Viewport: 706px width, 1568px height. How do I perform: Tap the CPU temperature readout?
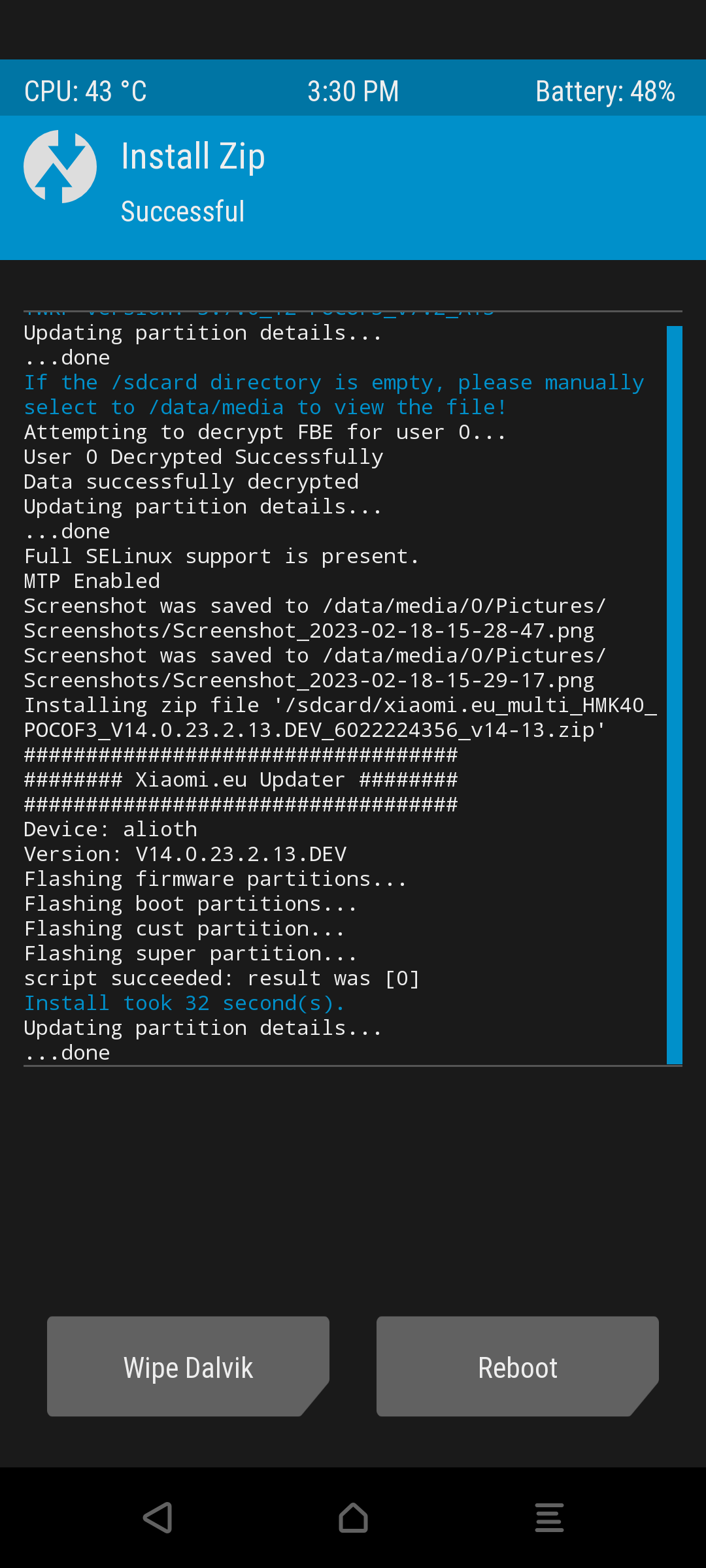(x=86, y=91)
